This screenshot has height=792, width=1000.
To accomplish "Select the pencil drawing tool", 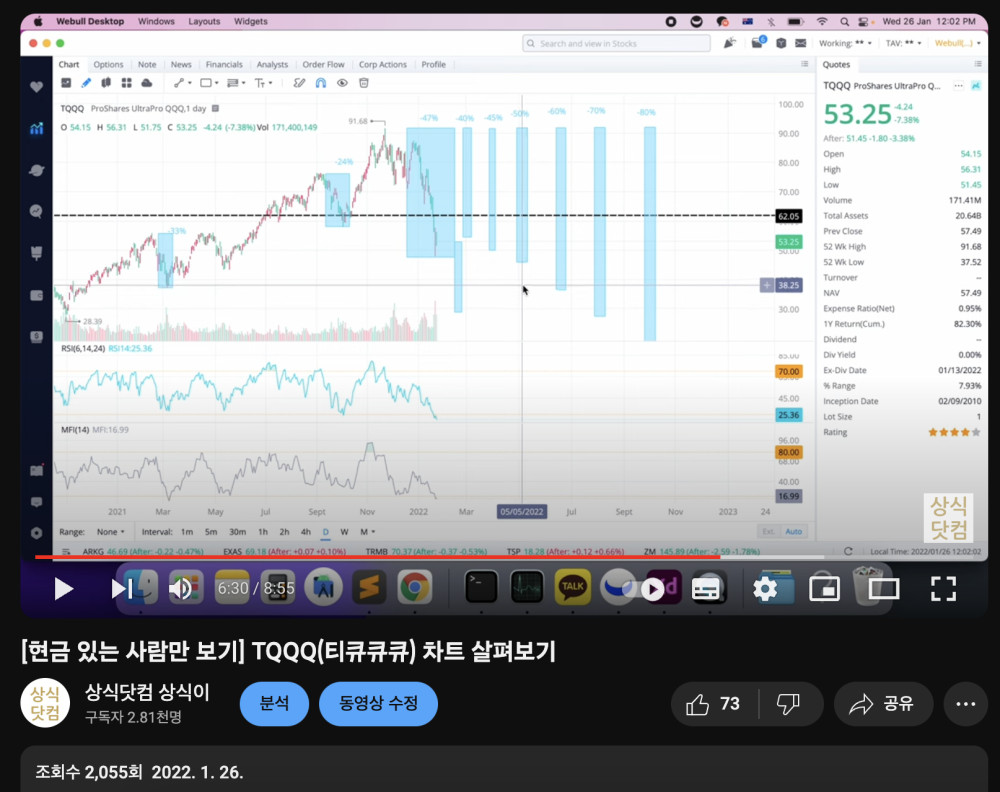I will pyautogui.click(x=85, y=84).
